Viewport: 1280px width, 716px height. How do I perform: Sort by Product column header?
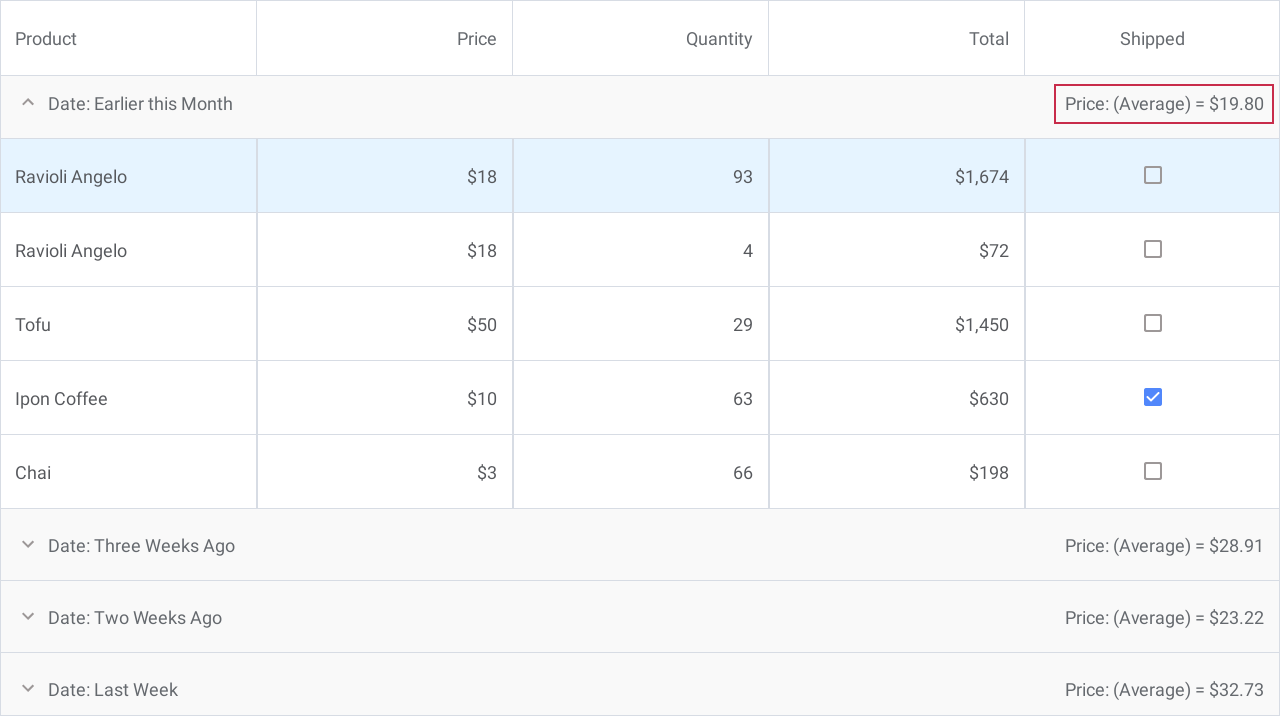[x=46, y=39]
